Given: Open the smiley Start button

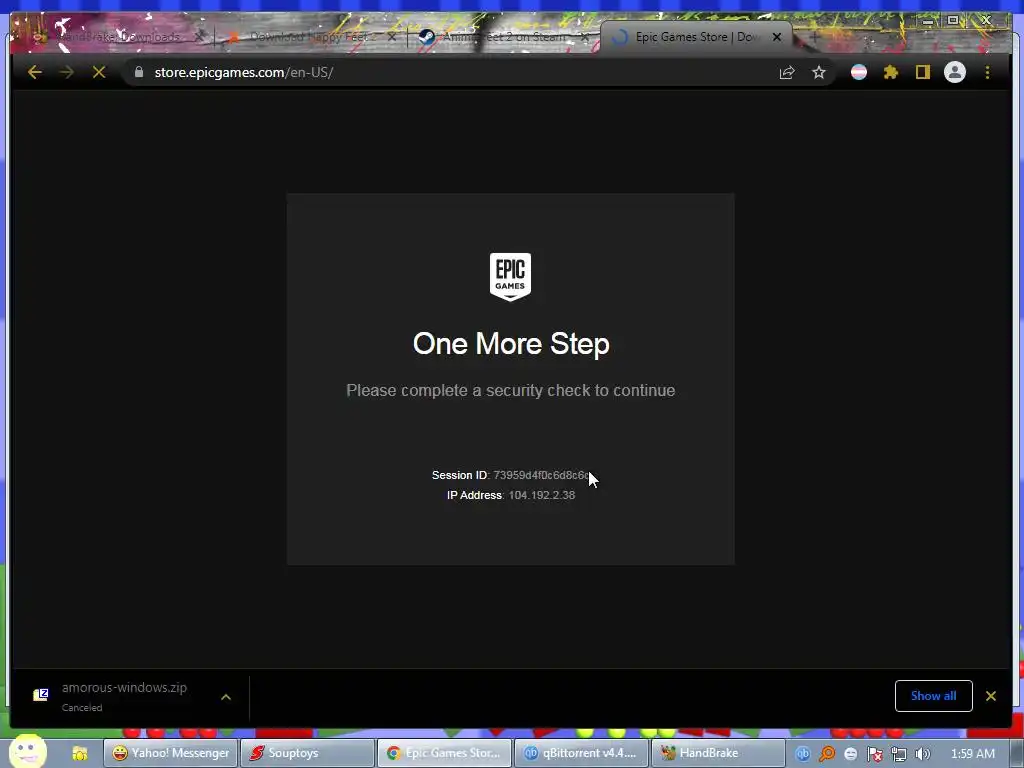Looking at the screenshot, I should [x=27, y=752].
